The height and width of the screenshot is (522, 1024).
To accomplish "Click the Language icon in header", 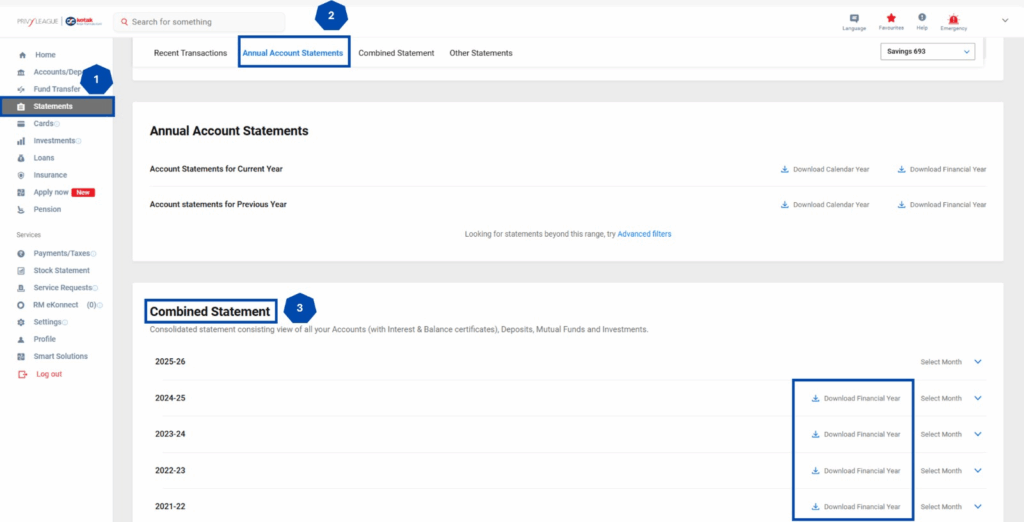I will coord(854,19).
